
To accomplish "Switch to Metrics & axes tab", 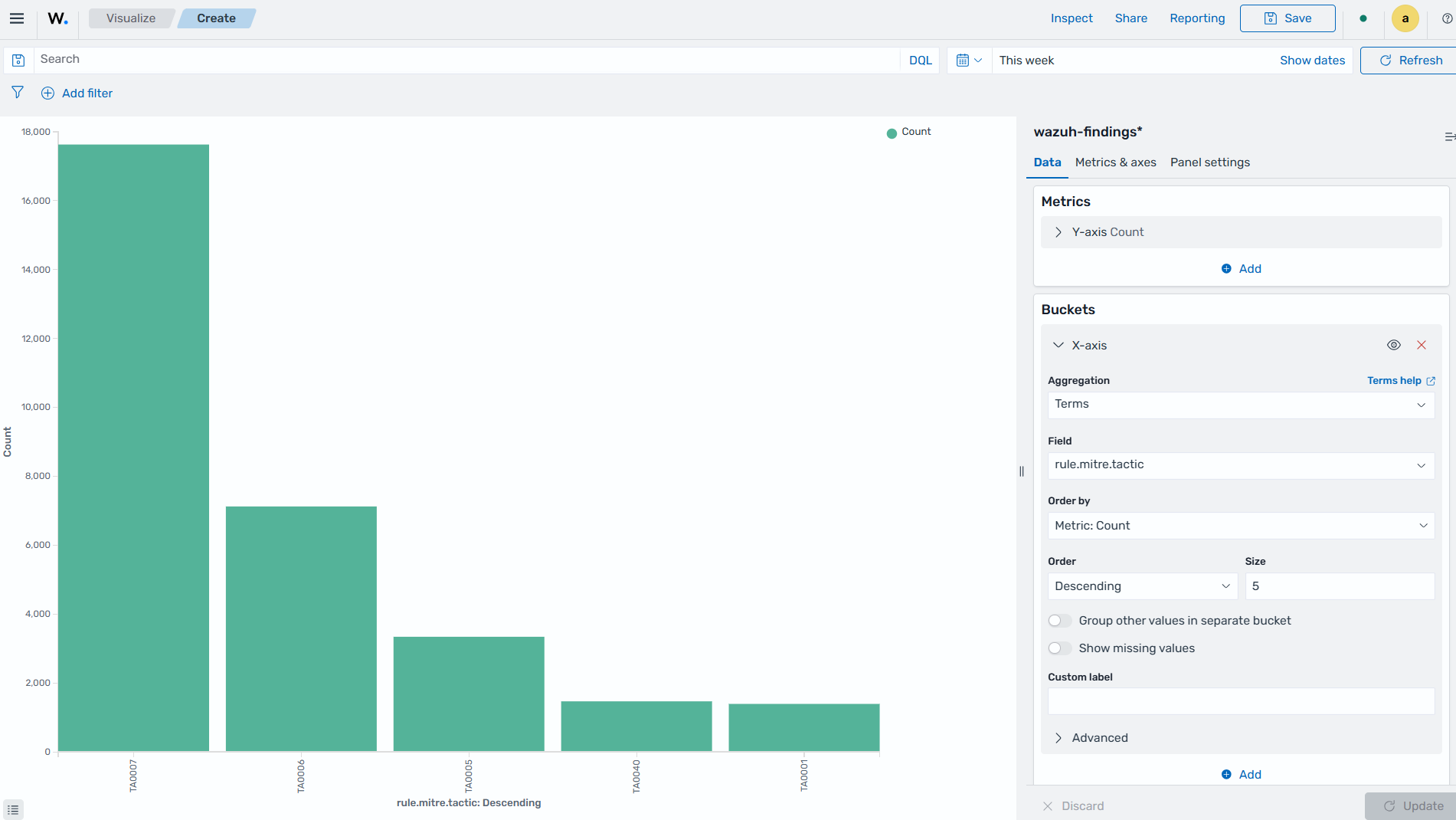I will 1115,162.
